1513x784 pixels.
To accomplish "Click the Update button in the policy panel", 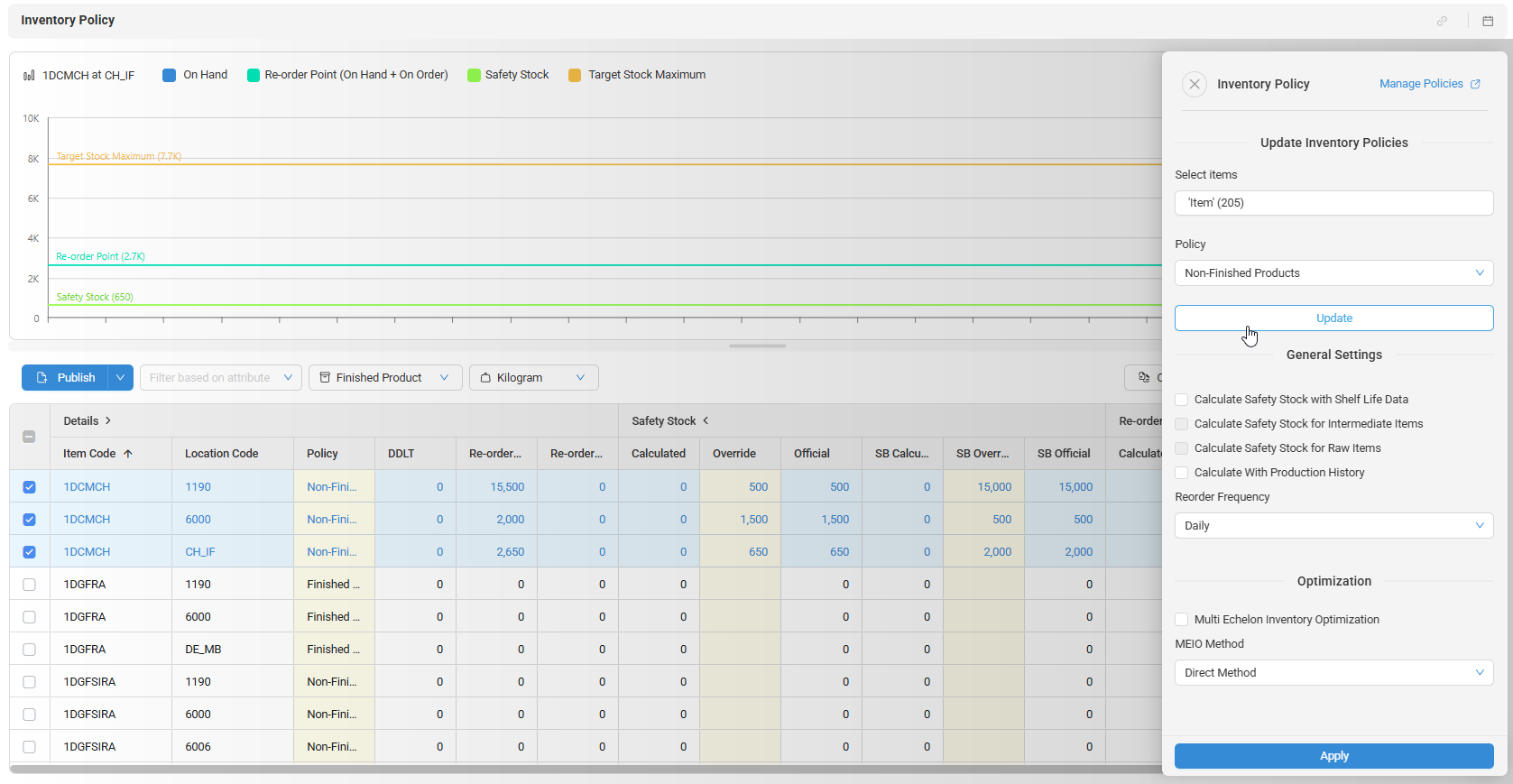I will coord(1334,318).
